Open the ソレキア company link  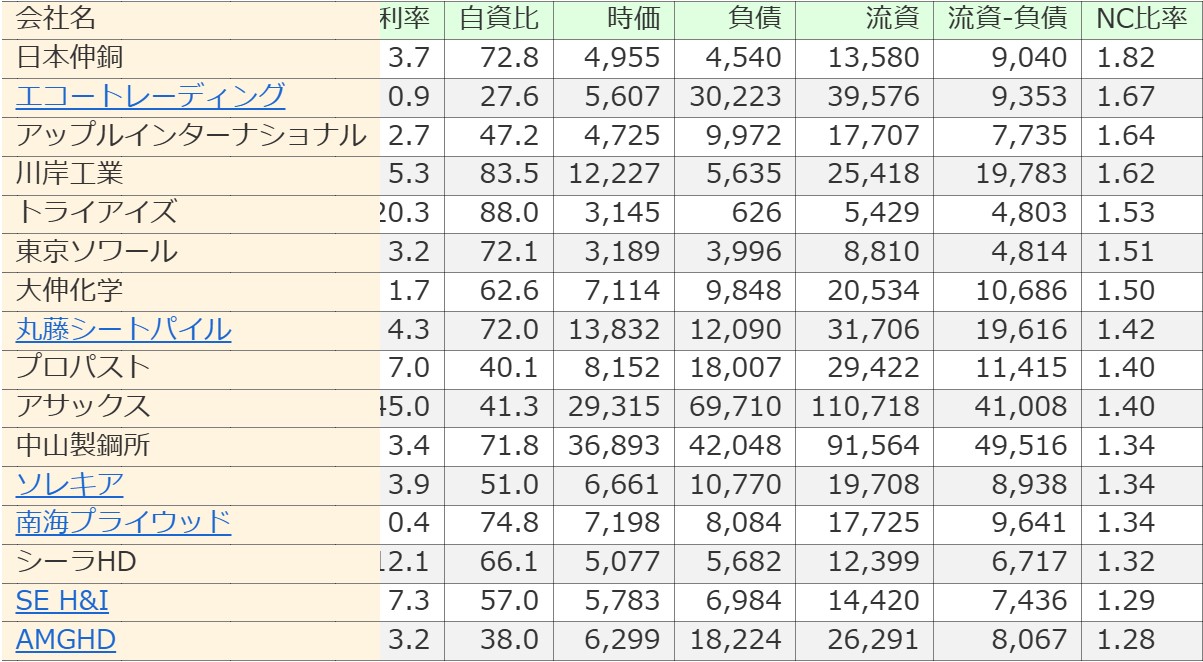click(x=69, y=484)
